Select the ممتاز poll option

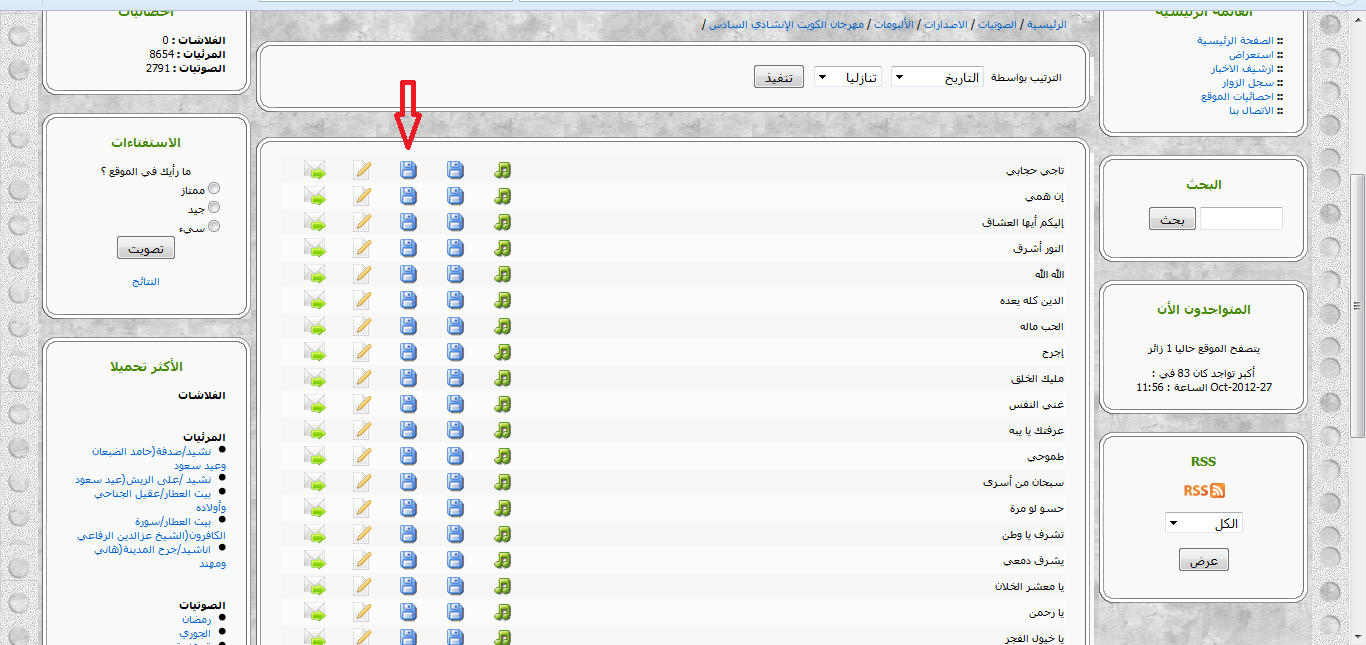tap(214, 189)
